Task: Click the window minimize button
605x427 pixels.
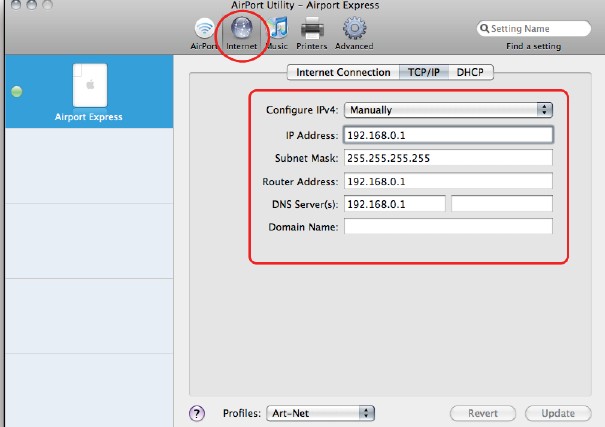Action: pos(32,4)
